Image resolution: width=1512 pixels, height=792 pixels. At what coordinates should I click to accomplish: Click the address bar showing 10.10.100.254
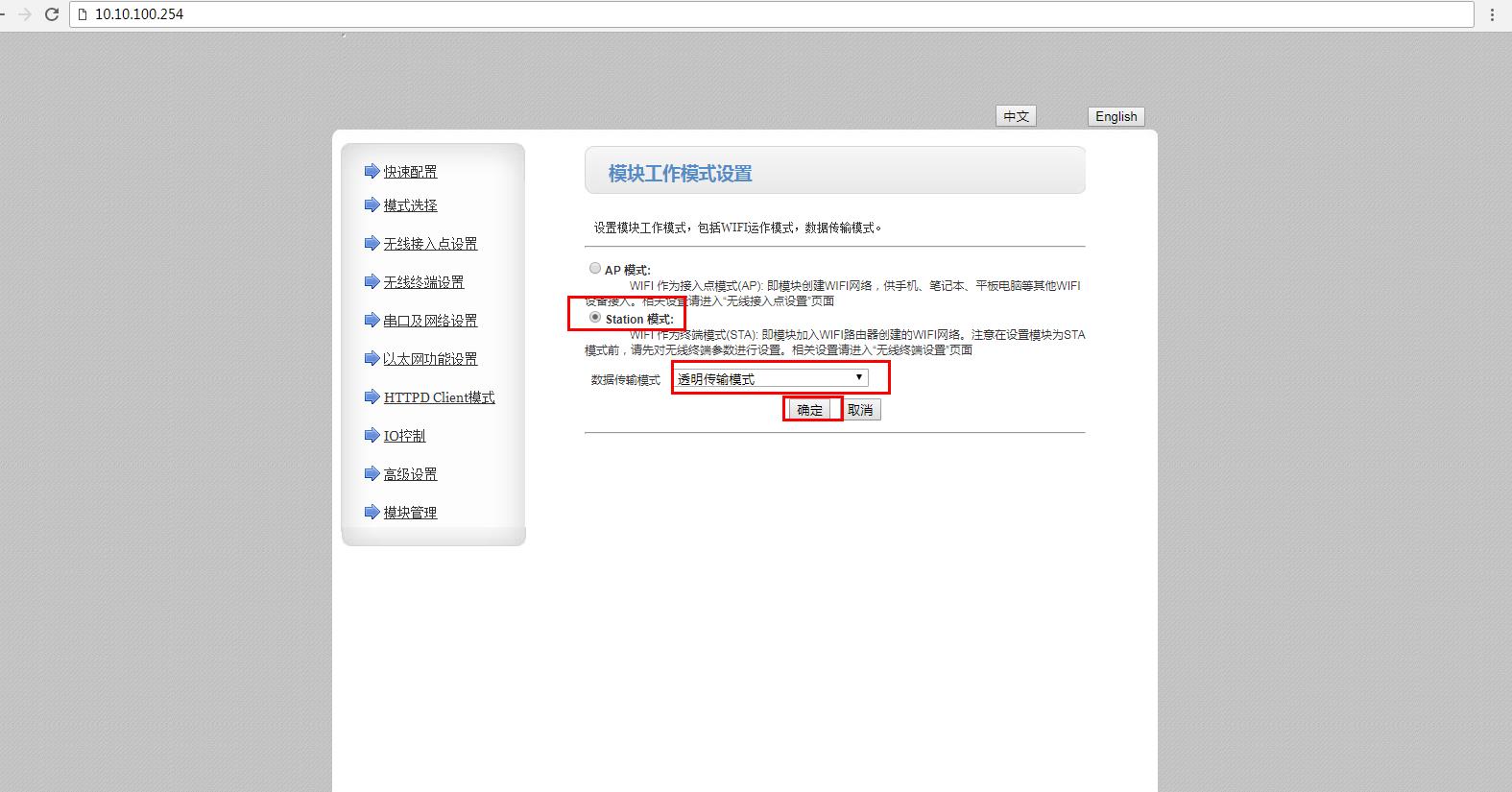pos(768,14)
